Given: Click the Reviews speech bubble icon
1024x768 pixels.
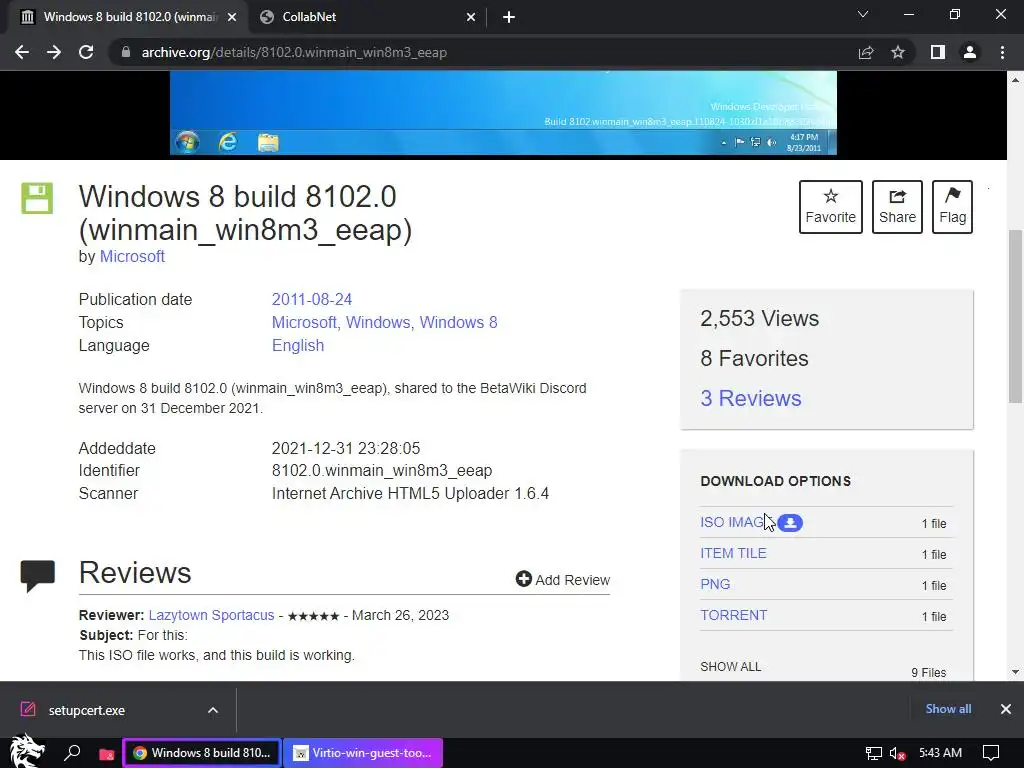Looking at the screenshot, I should point(37,576).
